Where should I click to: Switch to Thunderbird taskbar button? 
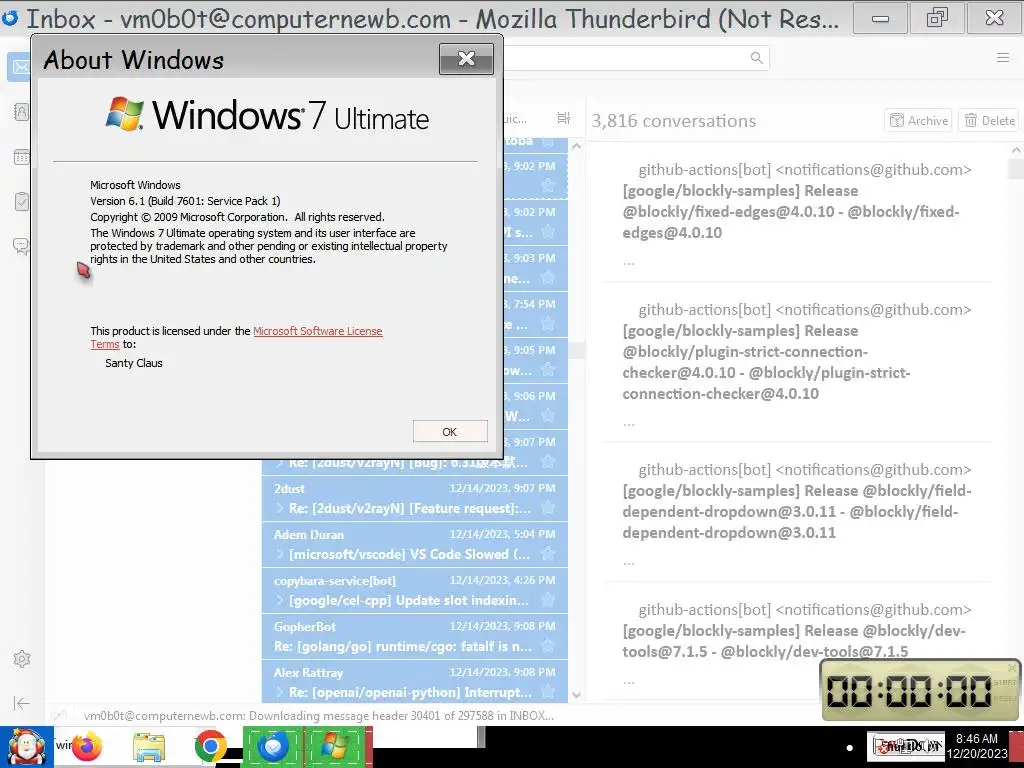(273, 746)
